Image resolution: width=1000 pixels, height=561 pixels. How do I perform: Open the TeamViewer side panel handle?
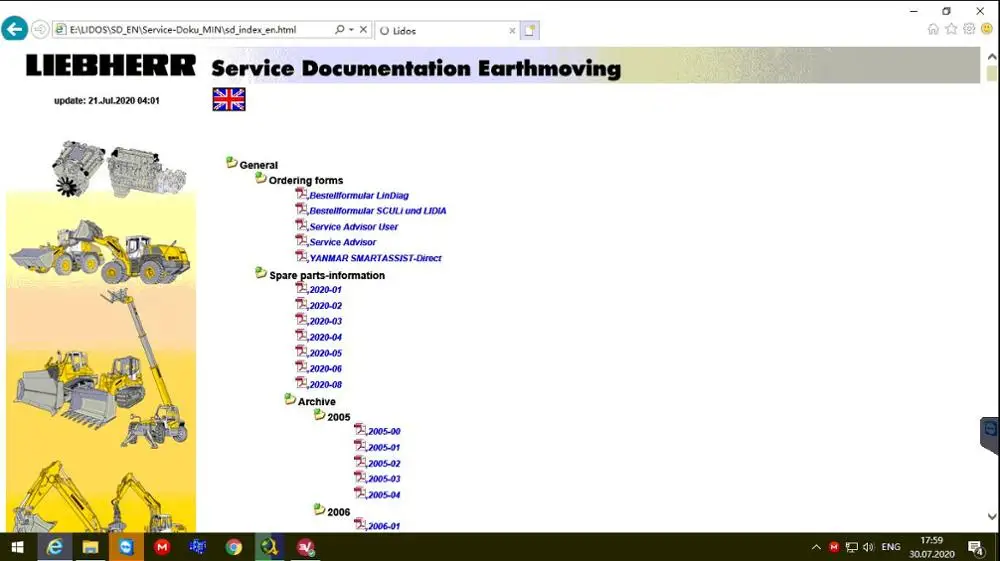click(990, 435)
